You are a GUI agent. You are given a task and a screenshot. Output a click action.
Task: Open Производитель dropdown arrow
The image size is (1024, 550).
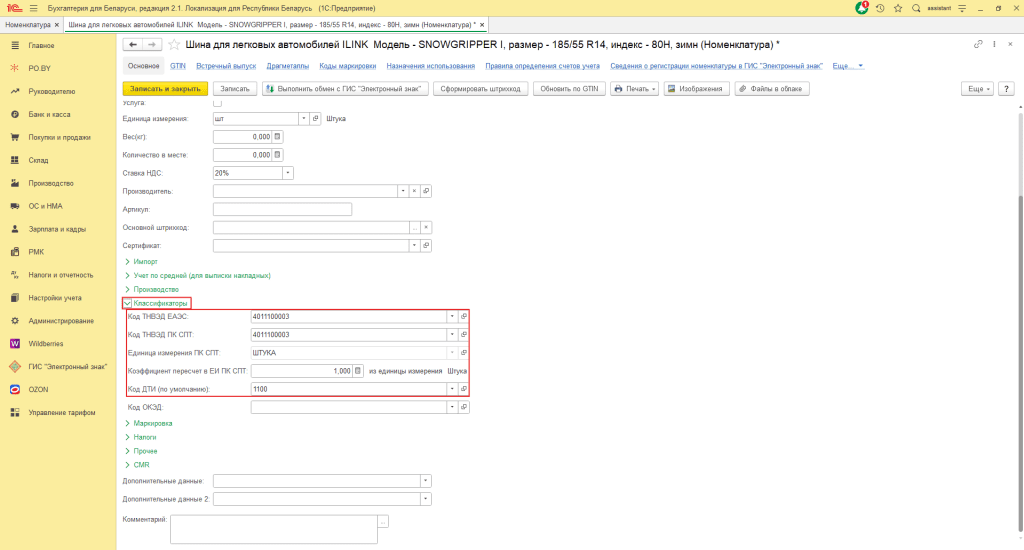click(x=403, y=191)
